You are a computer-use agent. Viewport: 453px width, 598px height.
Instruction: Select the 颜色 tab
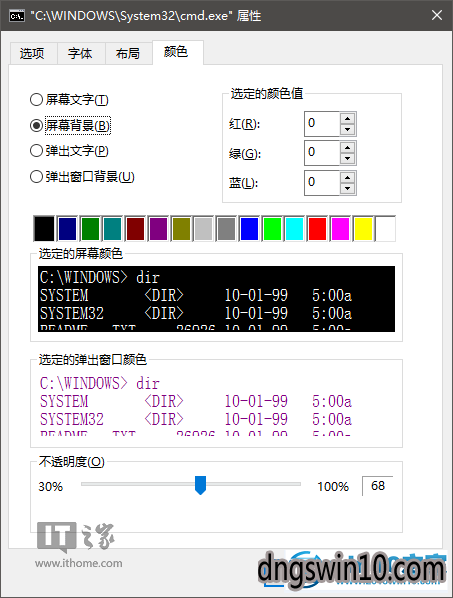coord(177,52)
